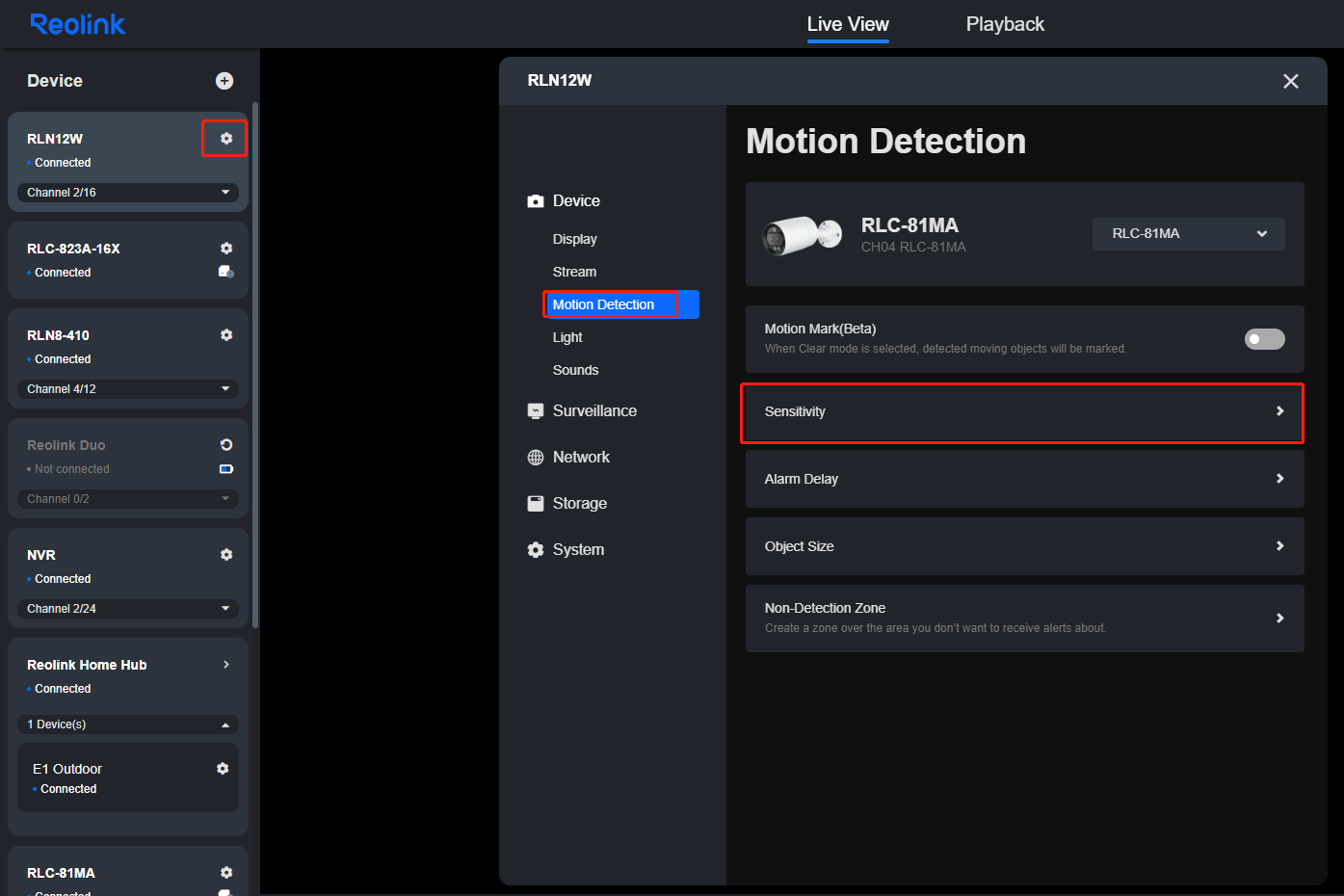Viewport: 1344px width, 896px height.
Task: Click the 'Motion Detection' page heading
Action: pos(886,142)
